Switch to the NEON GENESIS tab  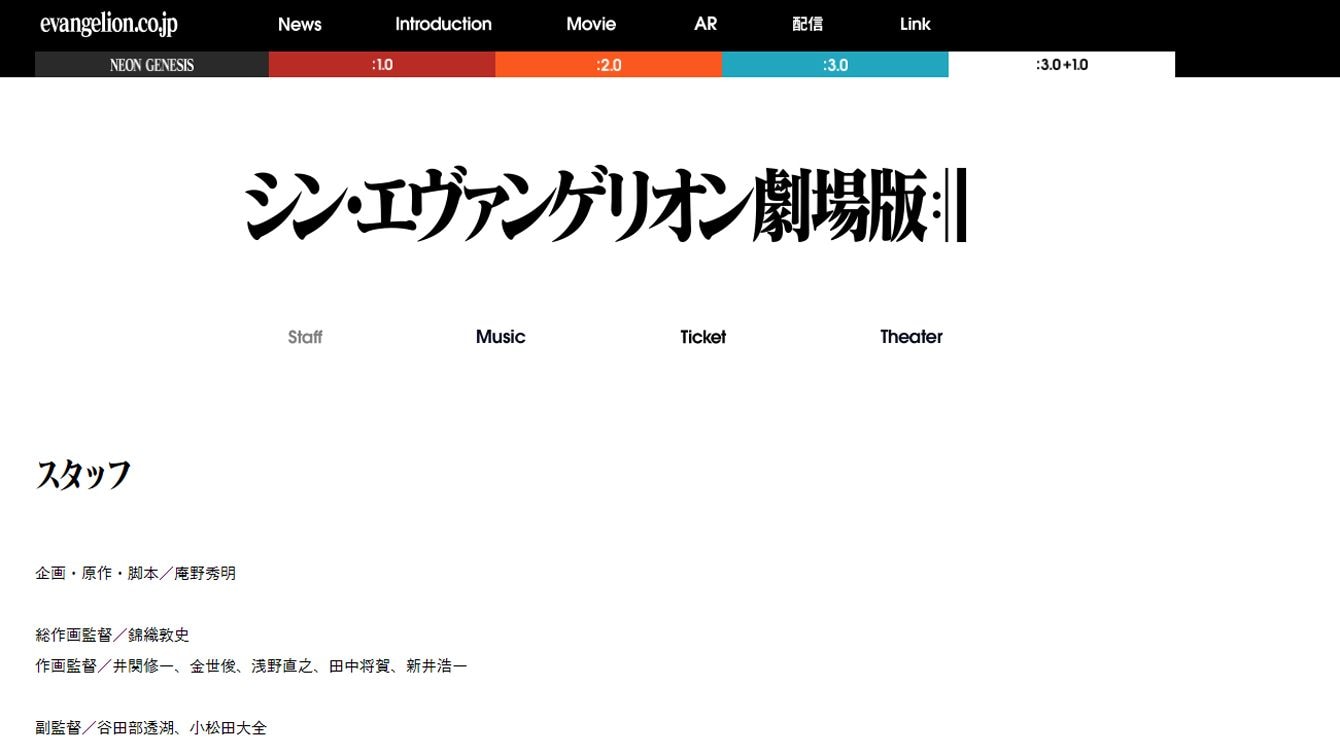[x=152, y=65]
